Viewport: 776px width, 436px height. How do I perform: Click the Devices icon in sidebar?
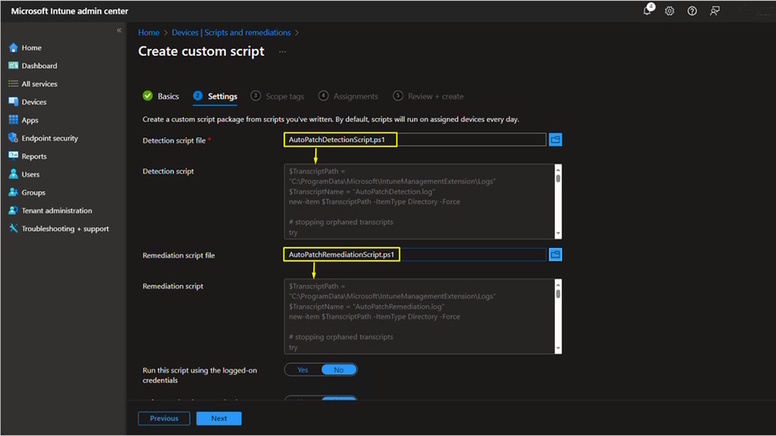(x=13, y=101)
